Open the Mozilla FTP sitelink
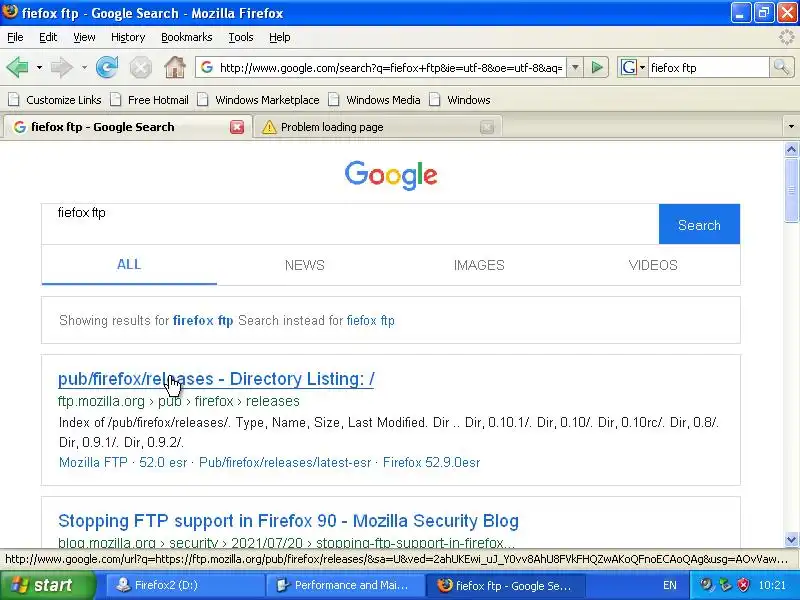The width and height of the screenshot is (800, 600). pos(93,462)
